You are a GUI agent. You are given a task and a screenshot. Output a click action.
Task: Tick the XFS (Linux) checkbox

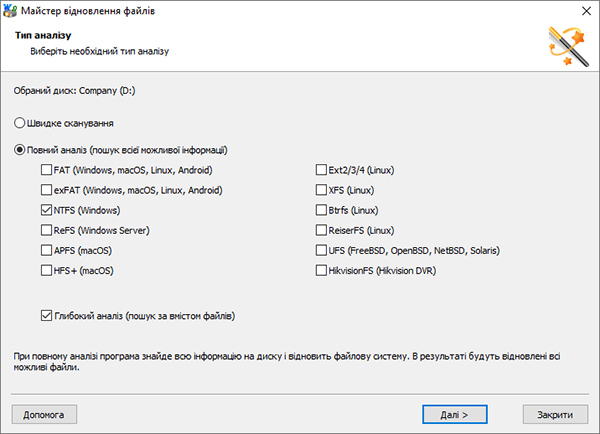321,190
